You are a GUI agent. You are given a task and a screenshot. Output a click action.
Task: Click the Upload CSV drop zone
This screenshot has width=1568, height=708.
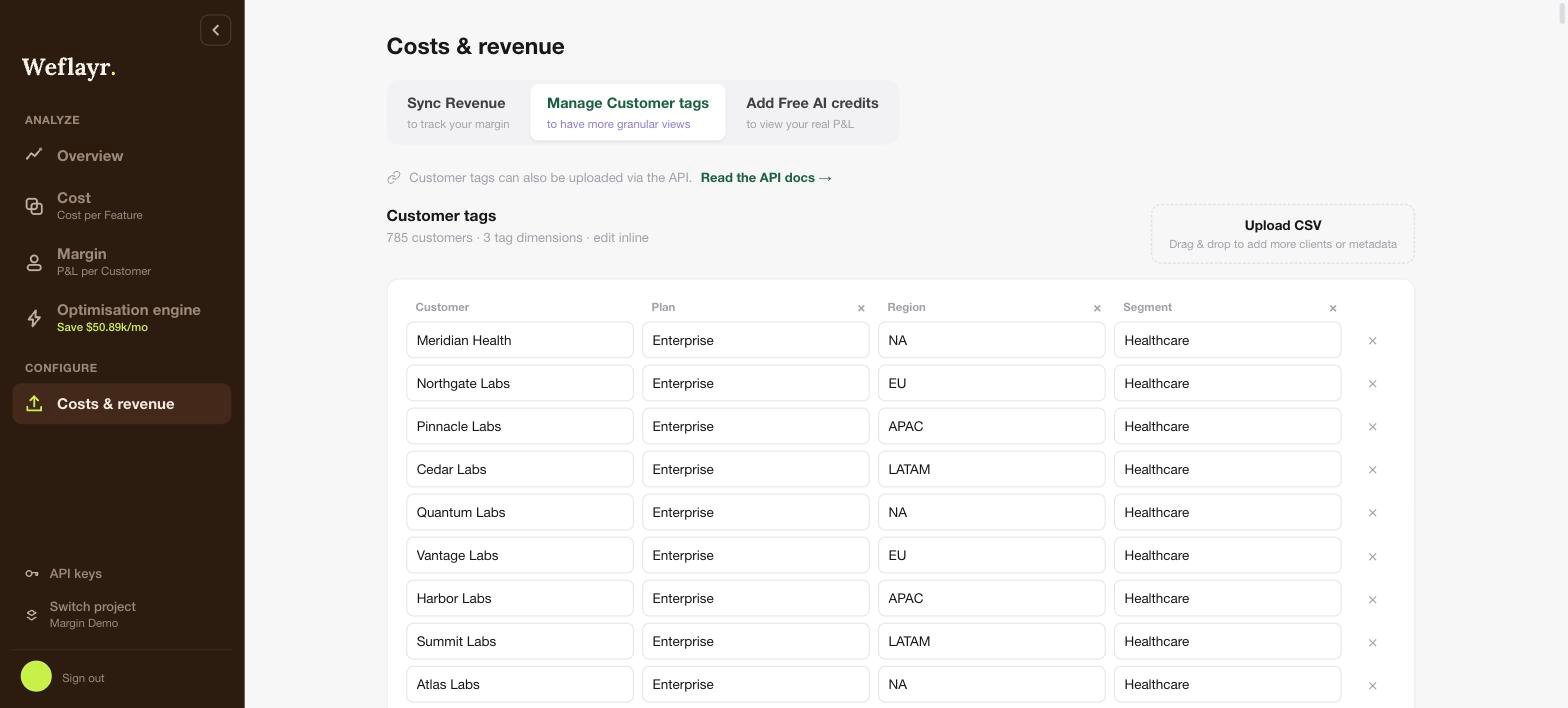1283,234
